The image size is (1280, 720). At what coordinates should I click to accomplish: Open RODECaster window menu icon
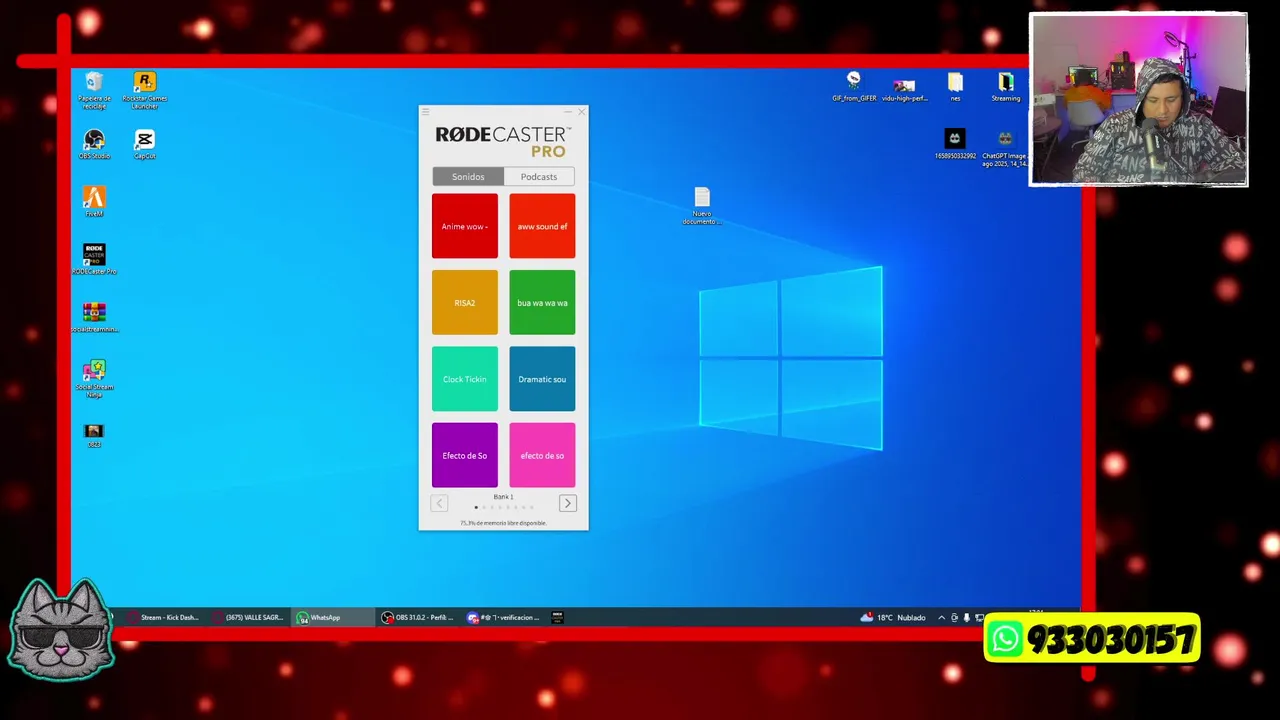[x=425, y=112]
